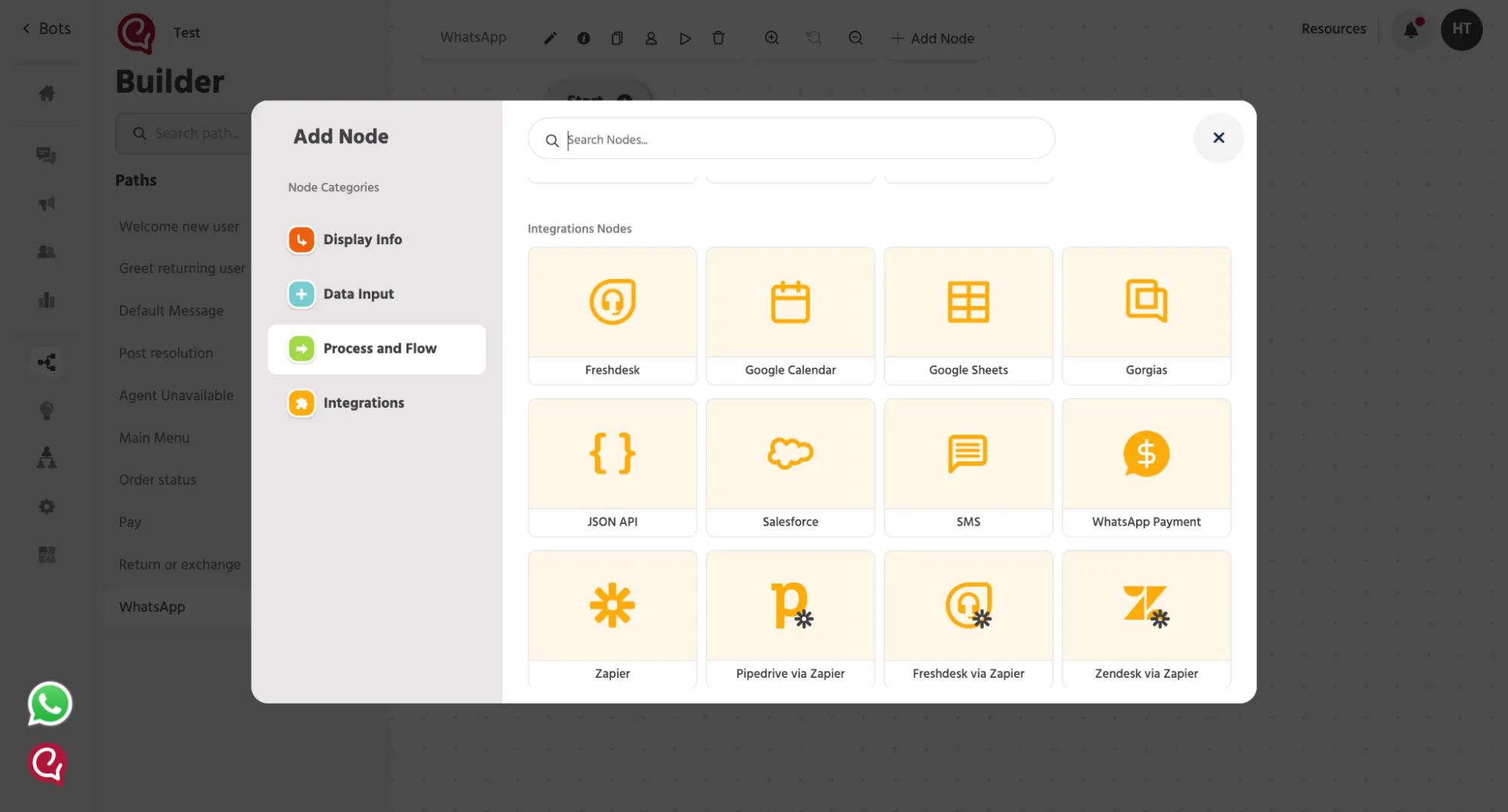1508x812 pixels.
Task: Open the contacts sidebar icon
Action: click(47, 252)
